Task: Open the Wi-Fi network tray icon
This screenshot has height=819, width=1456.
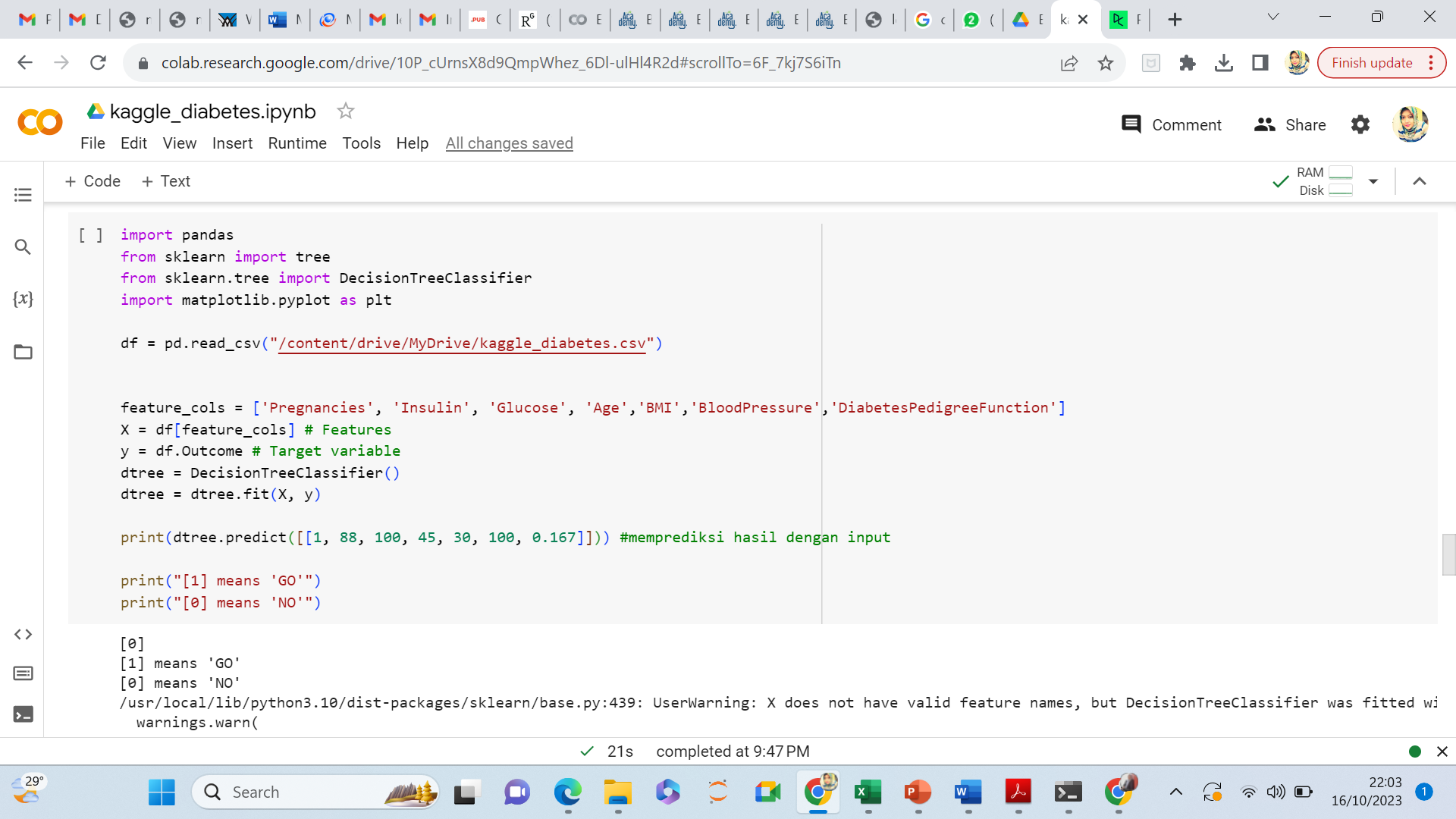Action: pyautogui.click(x=1248, y=792)
